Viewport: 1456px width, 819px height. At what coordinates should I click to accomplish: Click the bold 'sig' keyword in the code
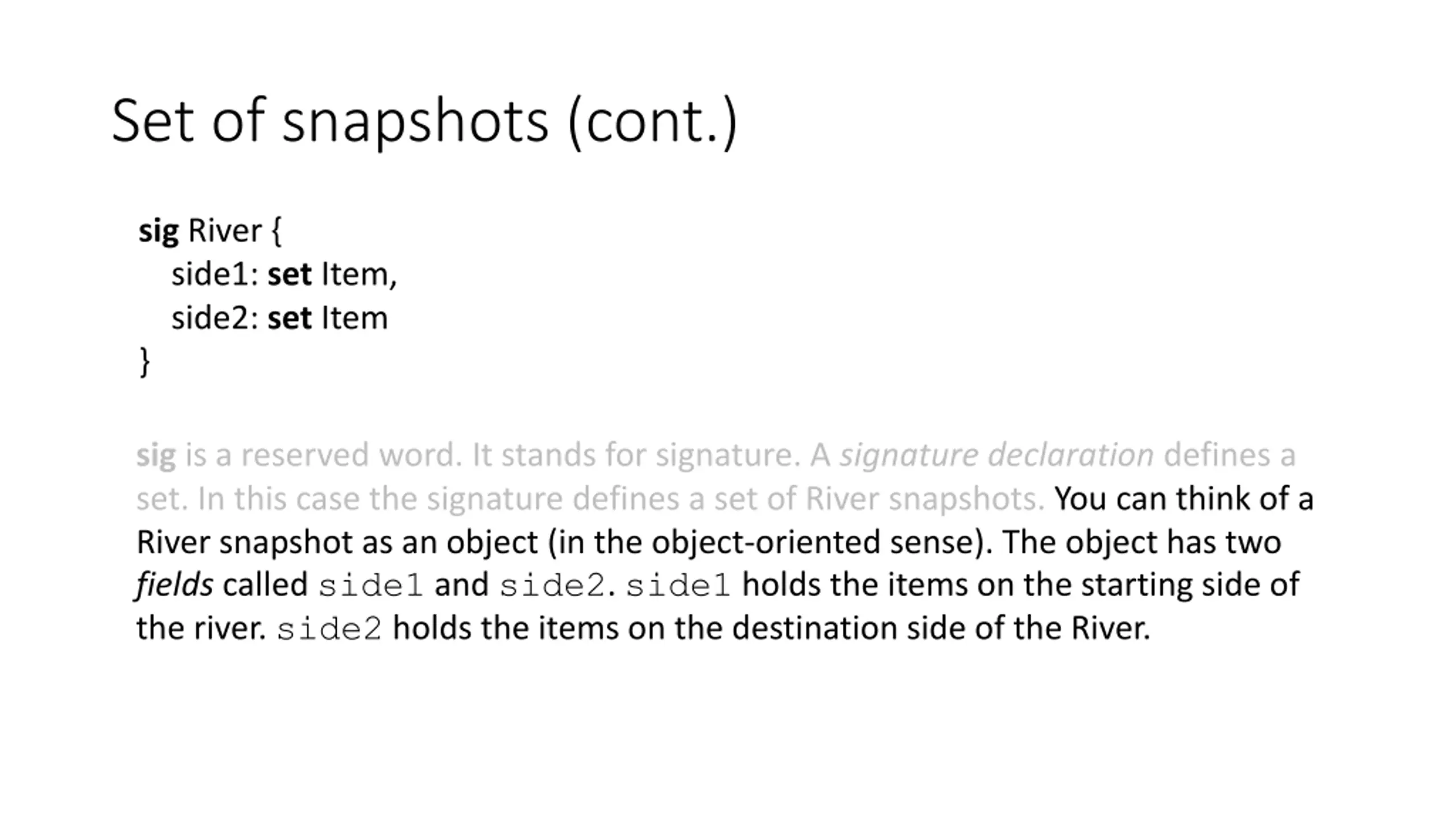click(159, 231)
